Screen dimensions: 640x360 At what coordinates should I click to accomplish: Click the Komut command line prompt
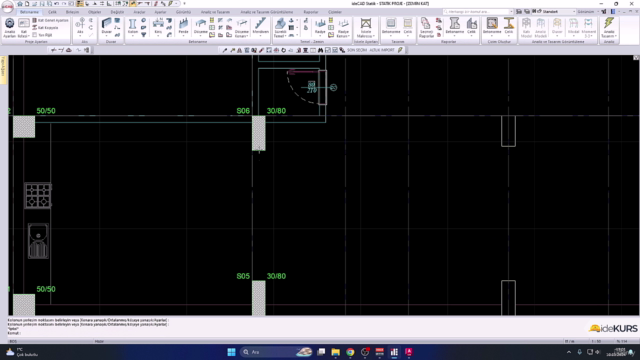(14, 333)
